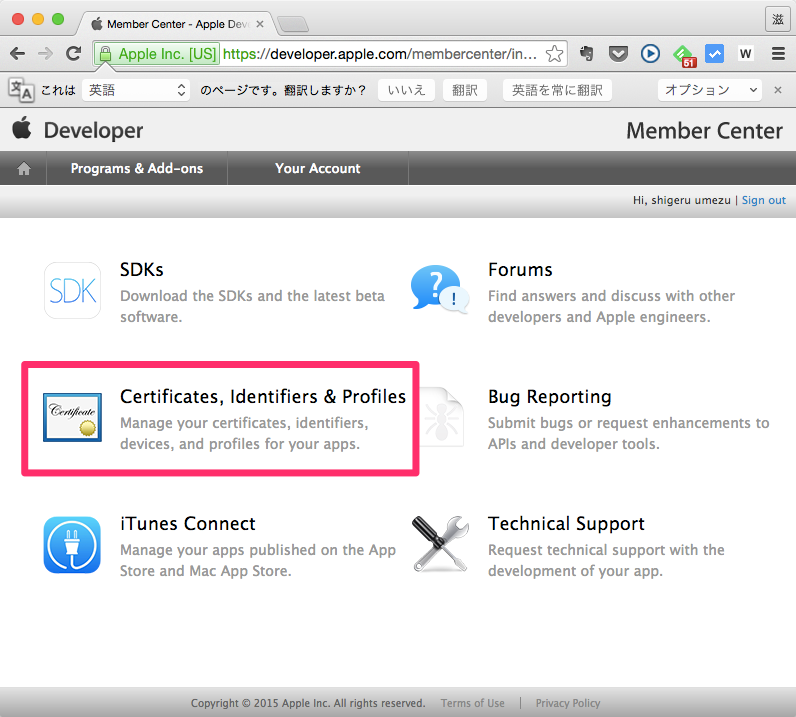Click the Sign out link
This screenshot has height=717, width=796.
(x=763, y=200)
